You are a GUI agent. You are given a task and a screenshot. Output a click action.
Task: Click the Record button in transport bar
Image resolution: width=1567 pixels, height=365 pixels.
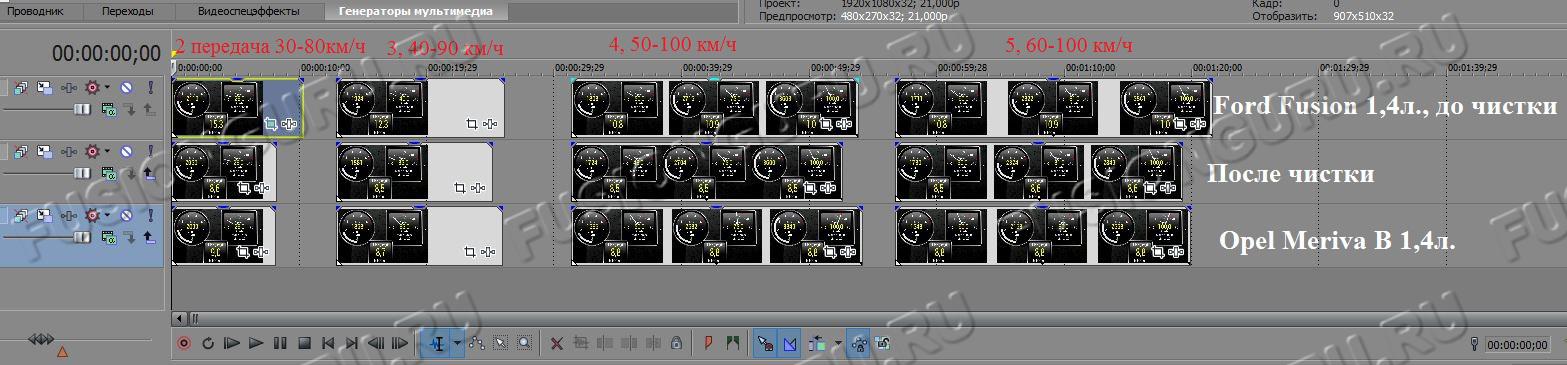184,343
